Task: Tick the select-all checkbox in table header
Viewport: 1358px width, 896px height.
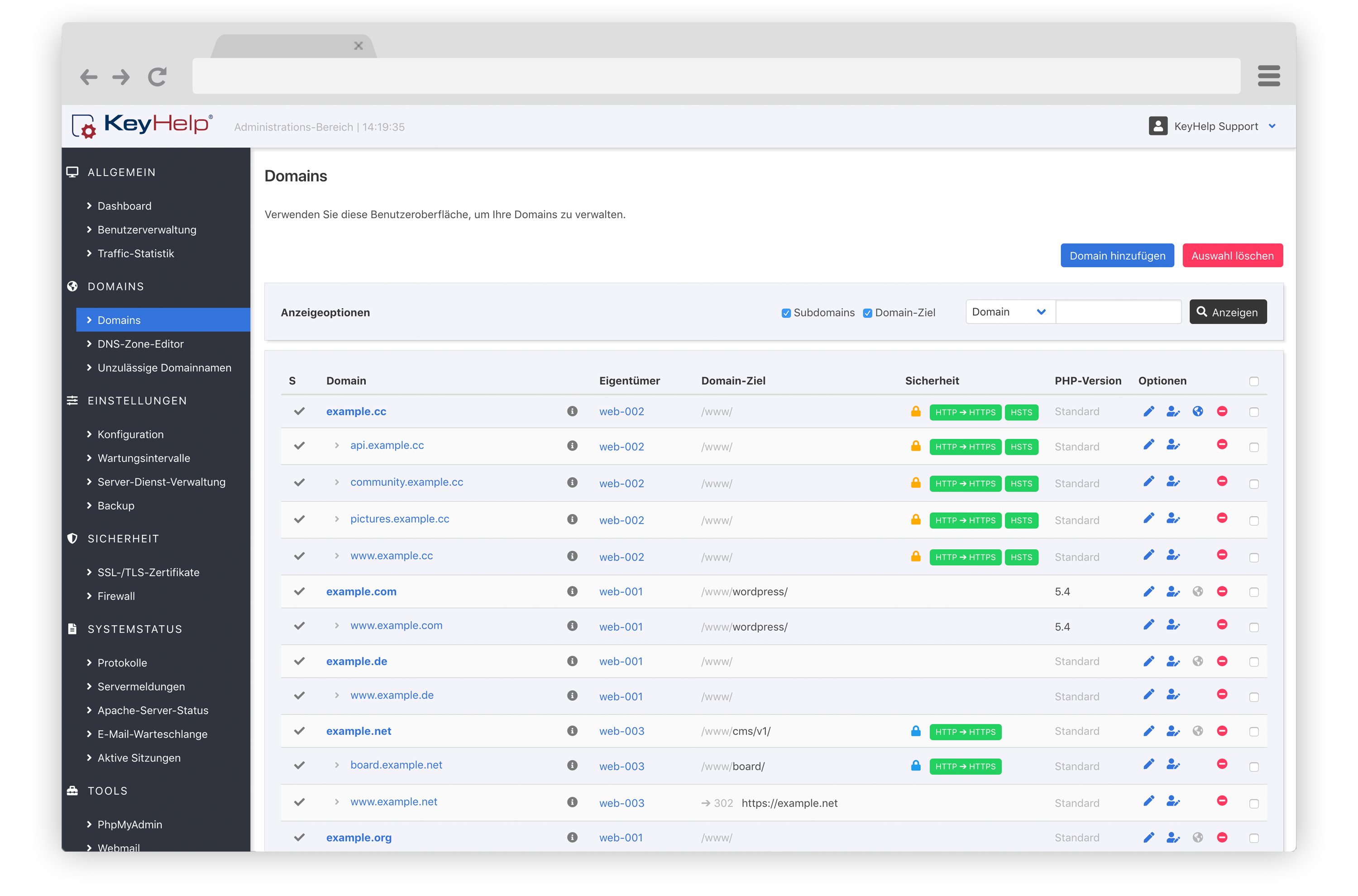Action: 1254,381
